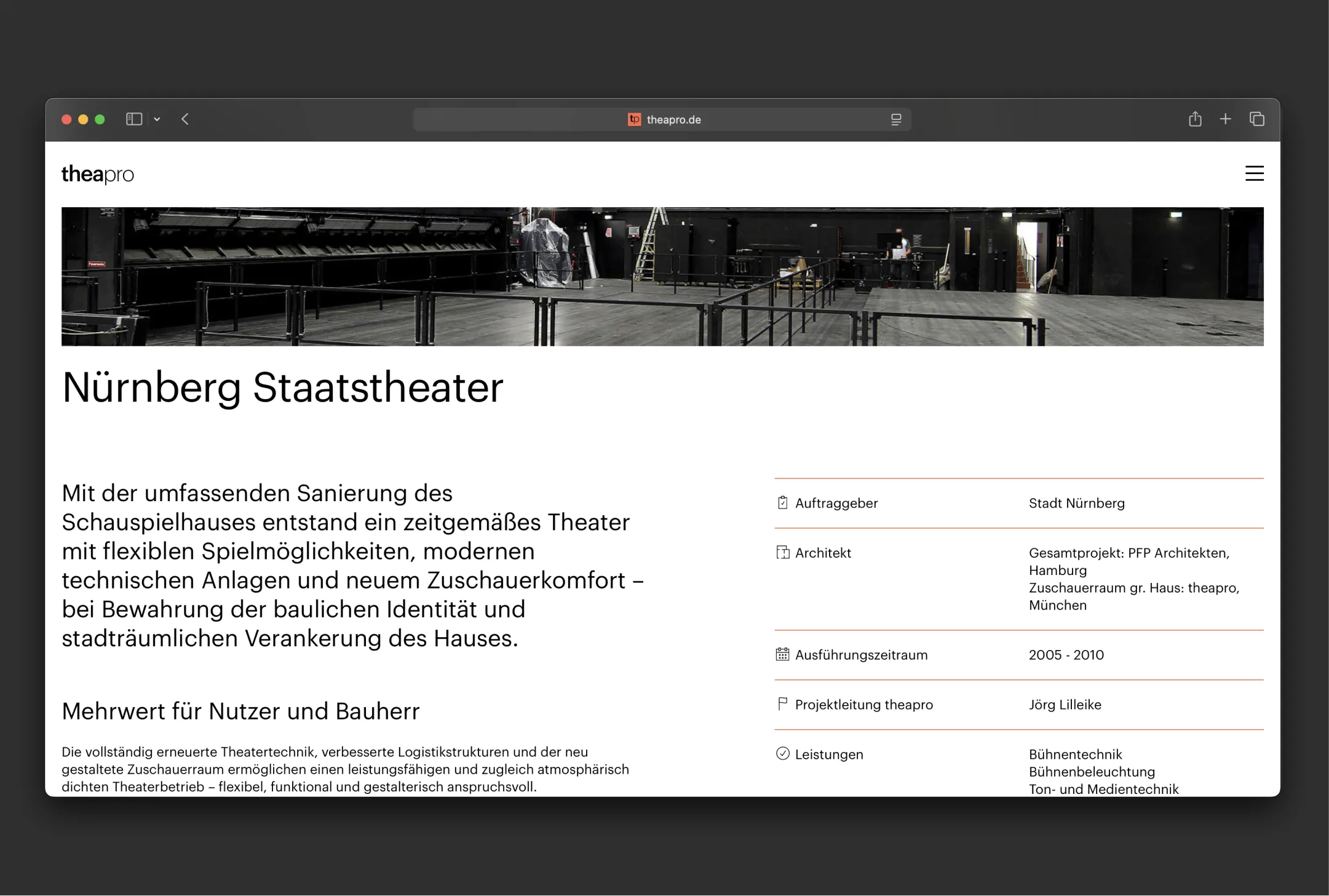Click the checkmark circle icon next to Leistungen

tap(782, 754)
